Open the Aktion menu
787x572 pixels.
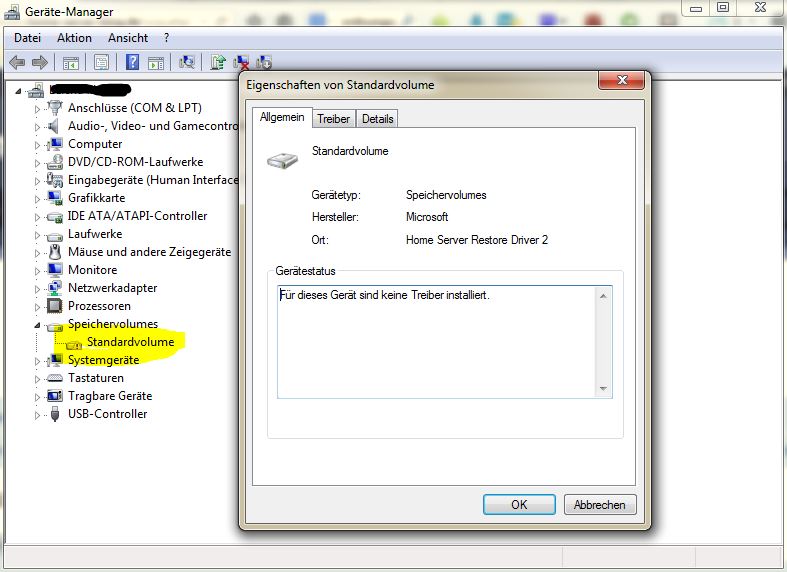pos(74,38)
